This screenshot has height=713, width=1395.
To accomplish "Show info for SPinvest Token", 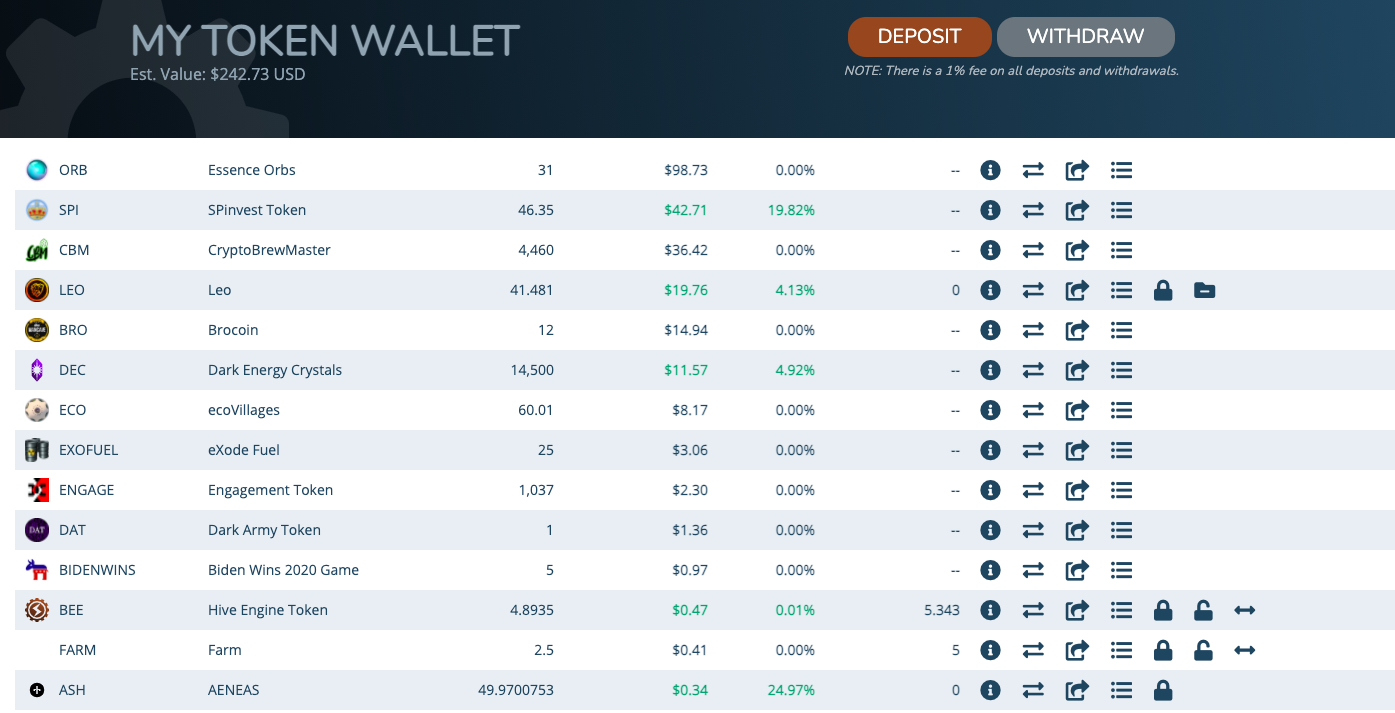I will click(990, 210).
